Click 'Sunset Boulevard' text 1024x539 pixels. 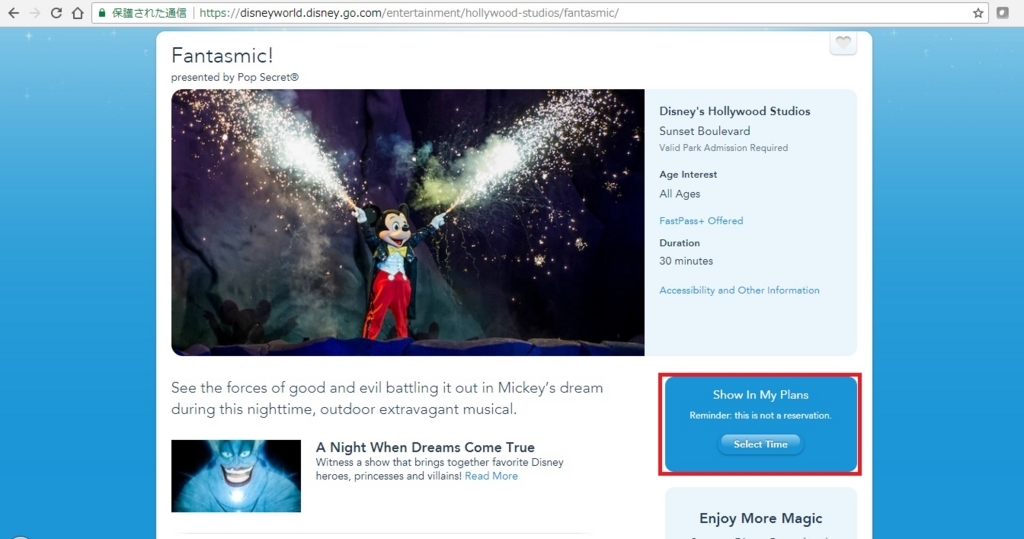point(705,131)
